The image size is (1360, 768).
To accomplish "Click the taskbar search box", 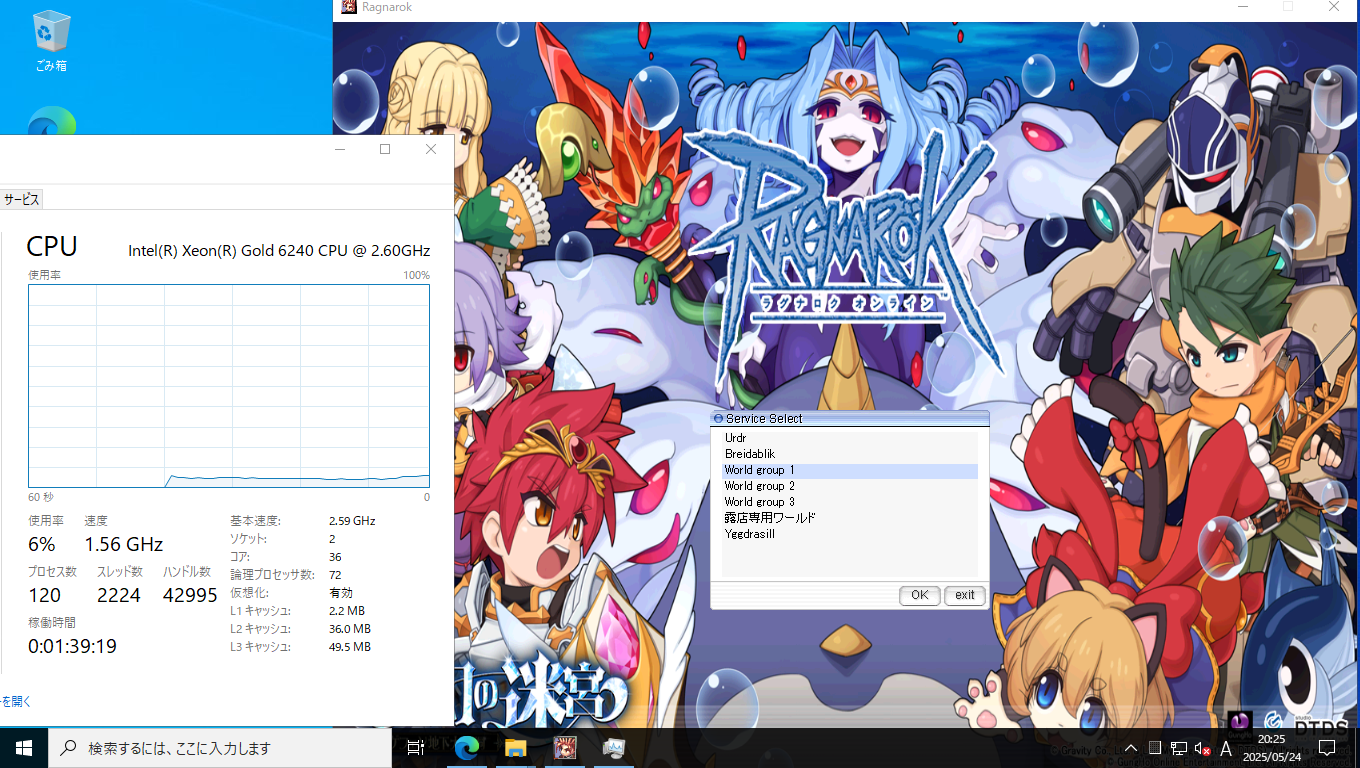I will click(x=220, y=748).
